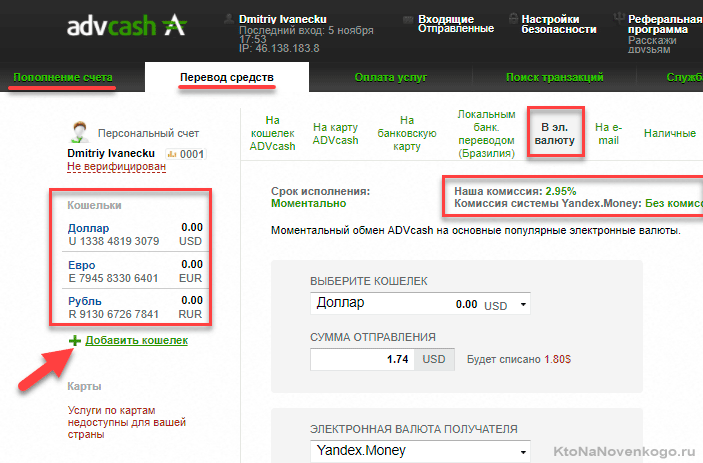Open the Перевод средств tab

pos(227,77)
